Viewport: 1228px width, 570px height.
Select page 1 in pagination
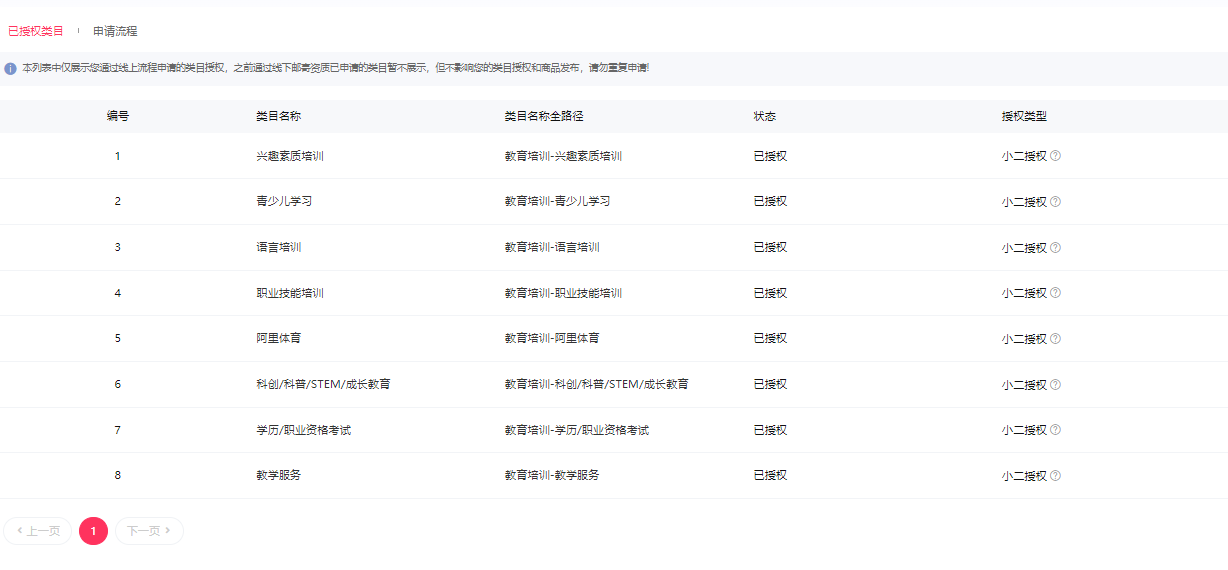pos(93,531)
